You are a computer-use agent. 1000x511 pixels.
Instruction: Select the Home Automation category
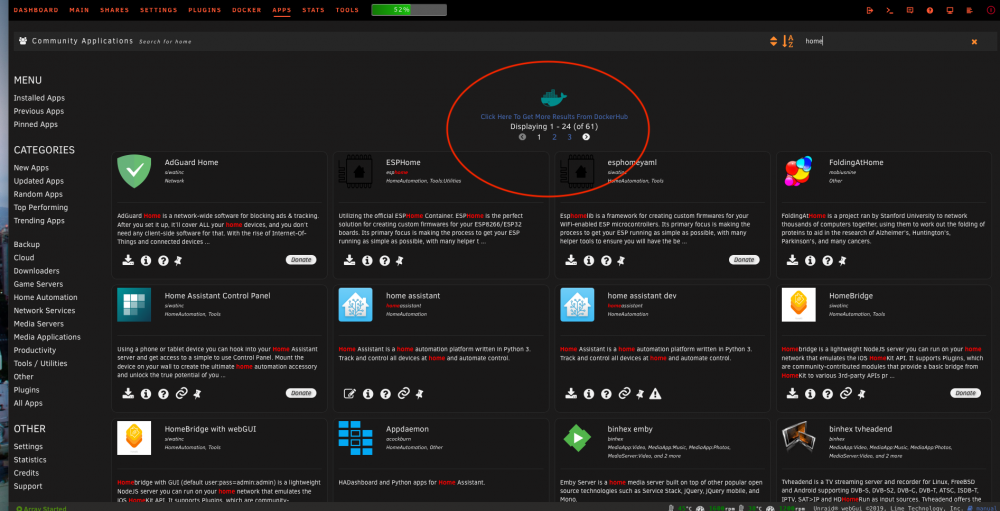click(45, 297)
